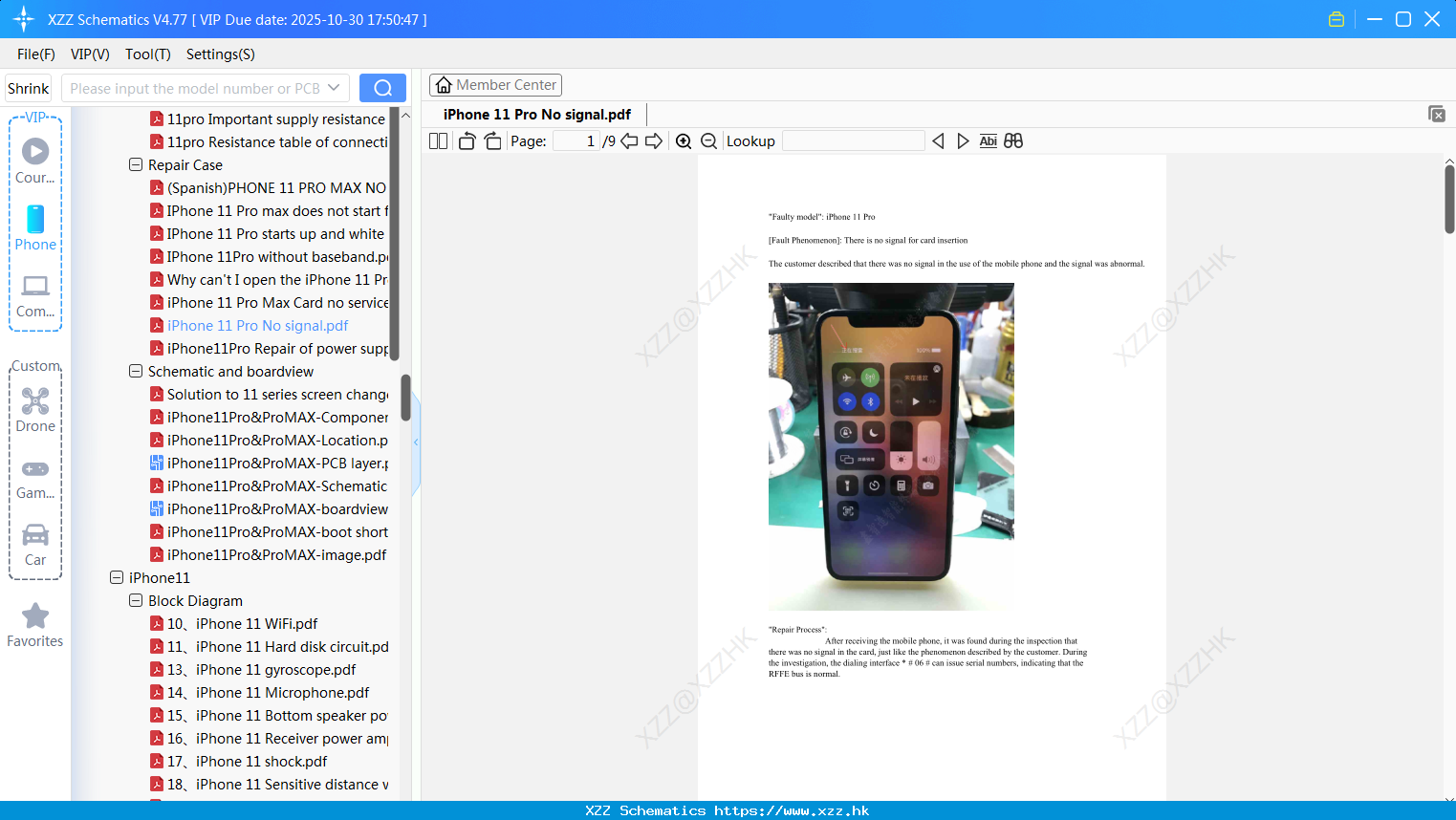Open iPhone 11 Pro Max Card no service
Screen dimensions: 1456x820
click(269, 302)
